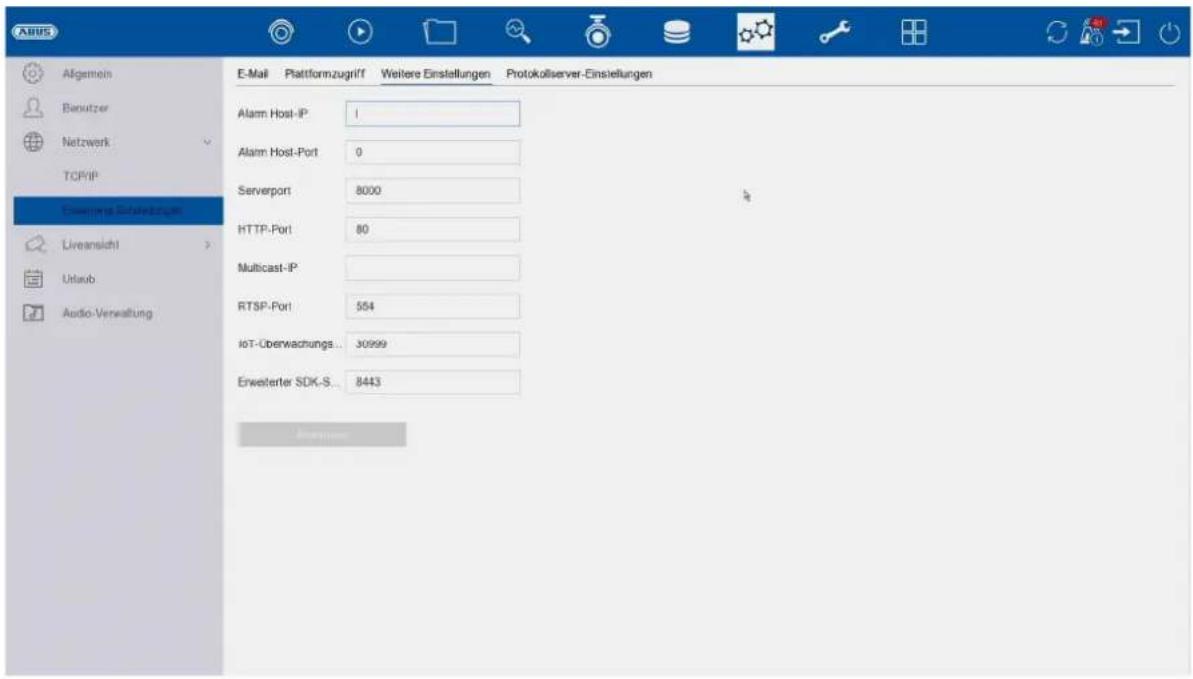Screen dimensions: 1193x679
Task: Click the logout arrow icon
Action: tap(1127, 32)
